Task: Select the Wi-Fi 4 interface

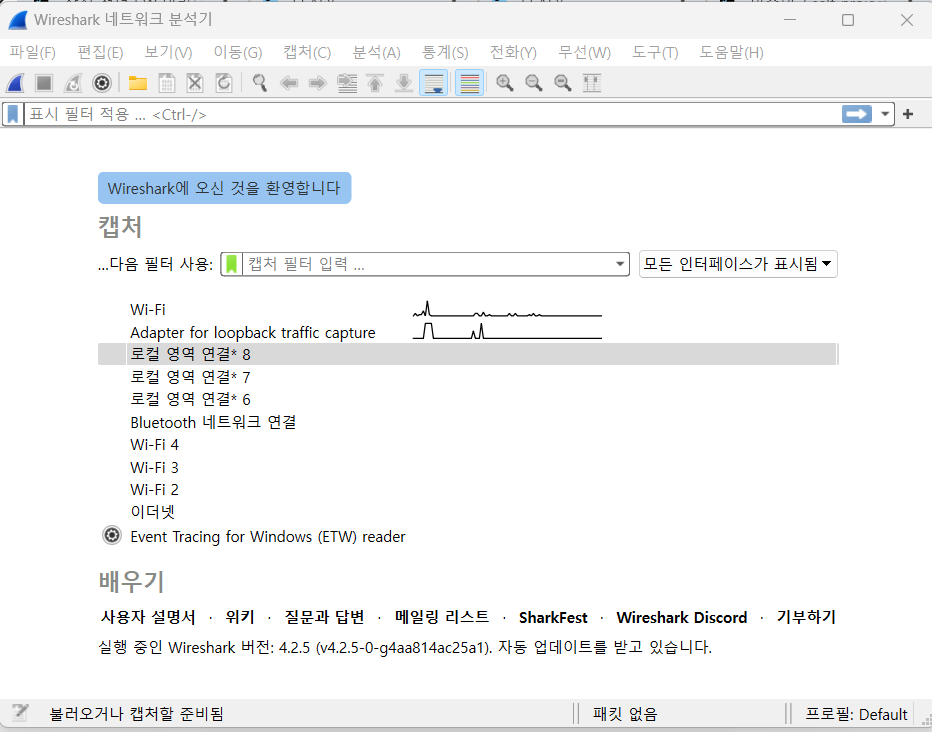Action: pyautogui.click(x=468, y=444)
